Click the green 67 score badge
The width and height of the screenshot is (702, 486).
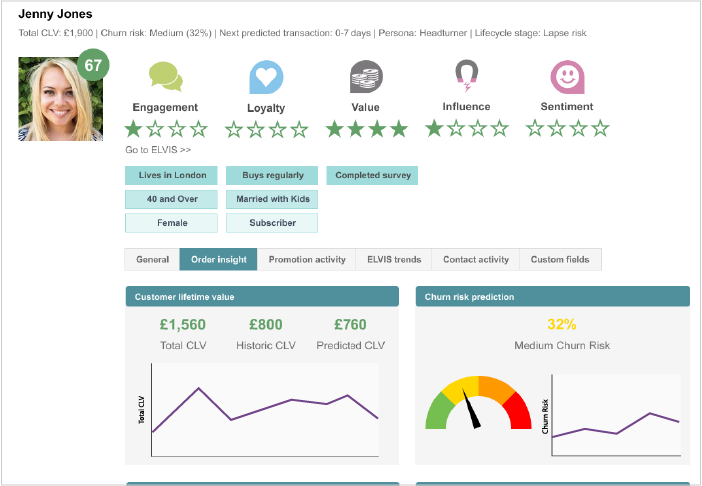click(x=93, y=67)
